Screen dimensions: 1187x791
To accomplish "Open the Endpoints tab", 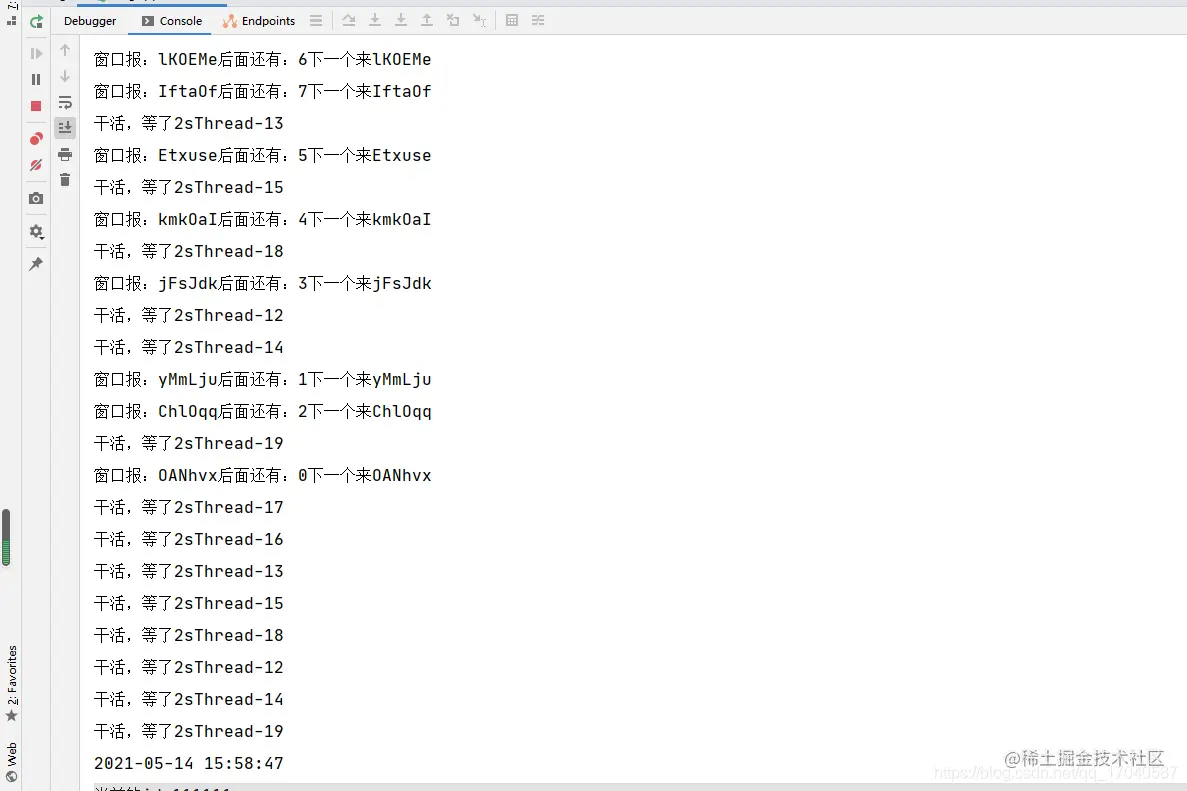I will tap(259, 20).
